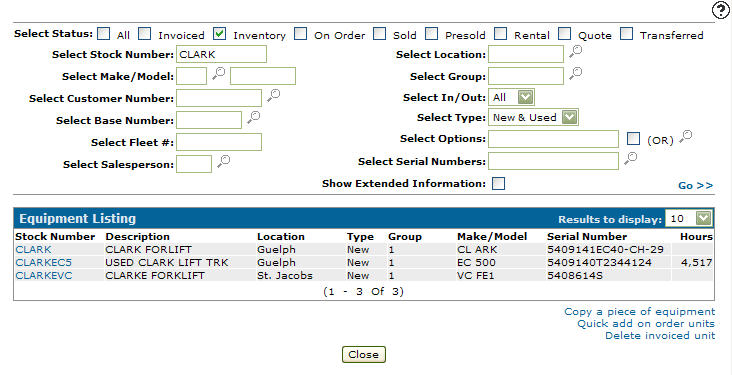Focus the Select Group field

526,76
